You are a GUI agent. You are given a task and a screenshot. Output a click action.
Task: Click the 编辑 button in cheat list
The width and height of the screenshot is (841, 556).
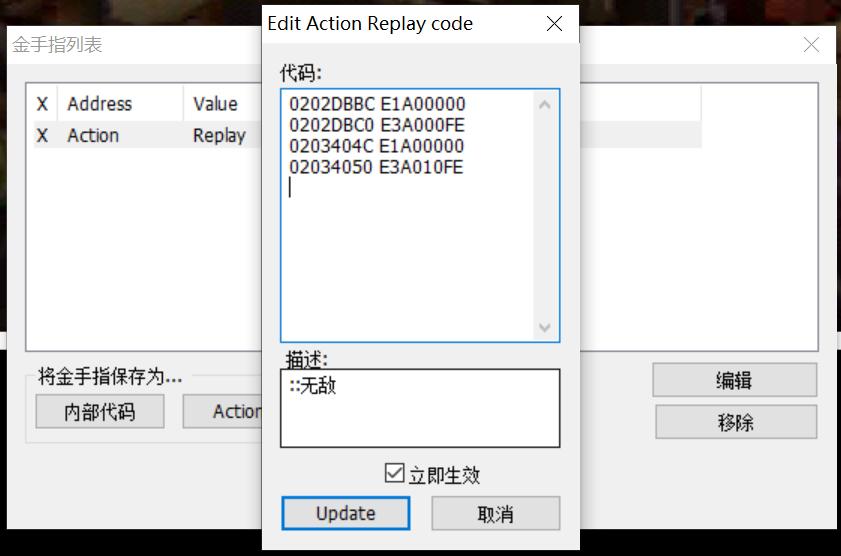tap(735, 380)
